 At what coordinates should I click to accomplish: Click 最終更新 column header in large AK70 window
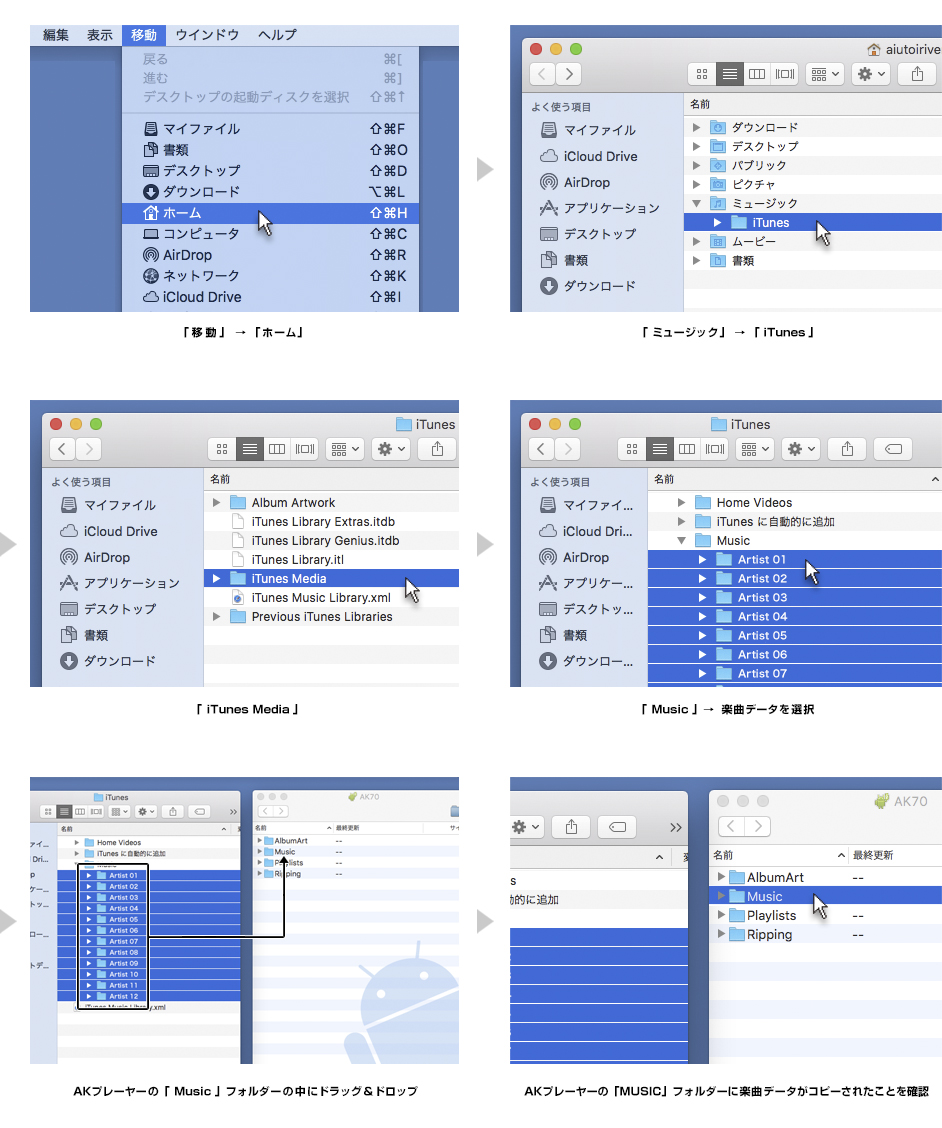[x=873, y=855]
